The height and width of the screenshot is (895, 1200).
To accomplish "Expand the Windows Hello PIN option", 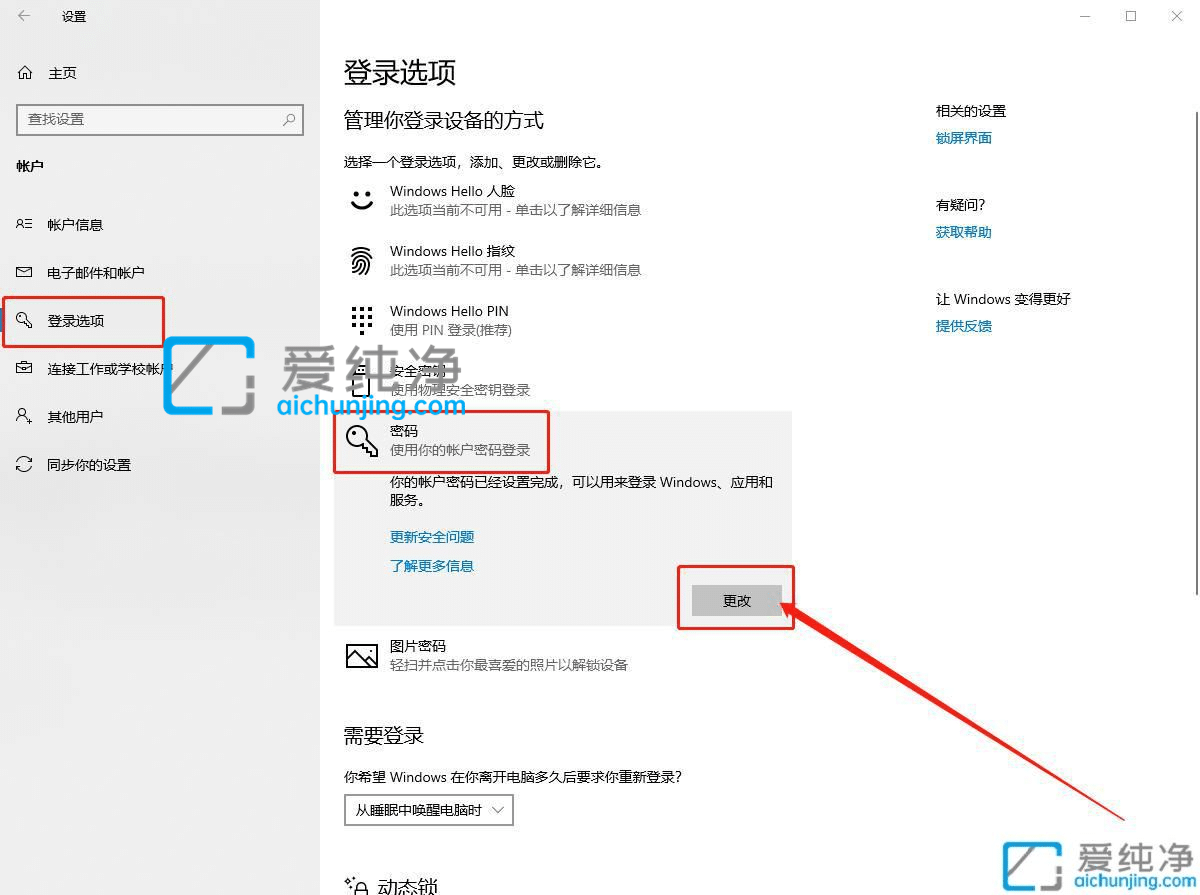I will coord(563,320).
